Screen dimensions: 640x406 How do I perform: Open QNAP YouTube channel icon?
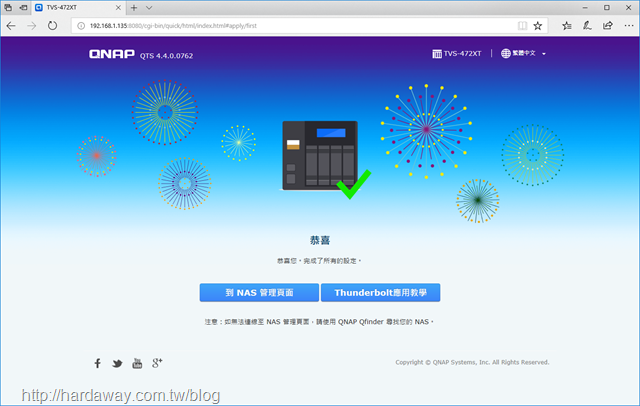coord(137,363)
